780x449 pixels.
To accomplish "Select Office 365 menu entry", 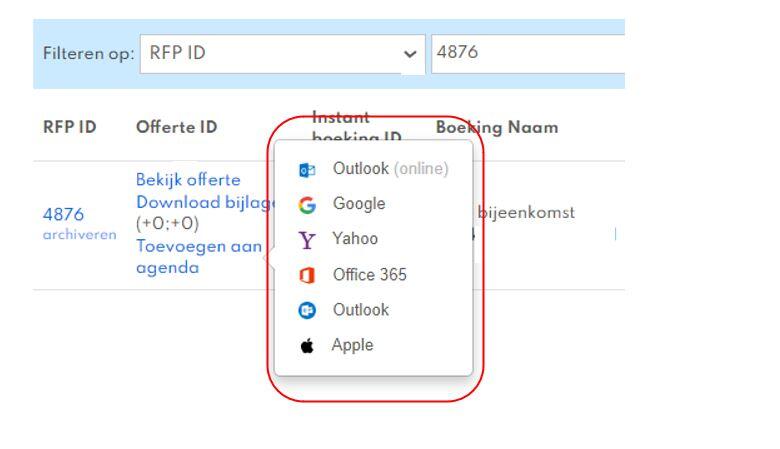I will pyautogui.click(x=373, y=274).
